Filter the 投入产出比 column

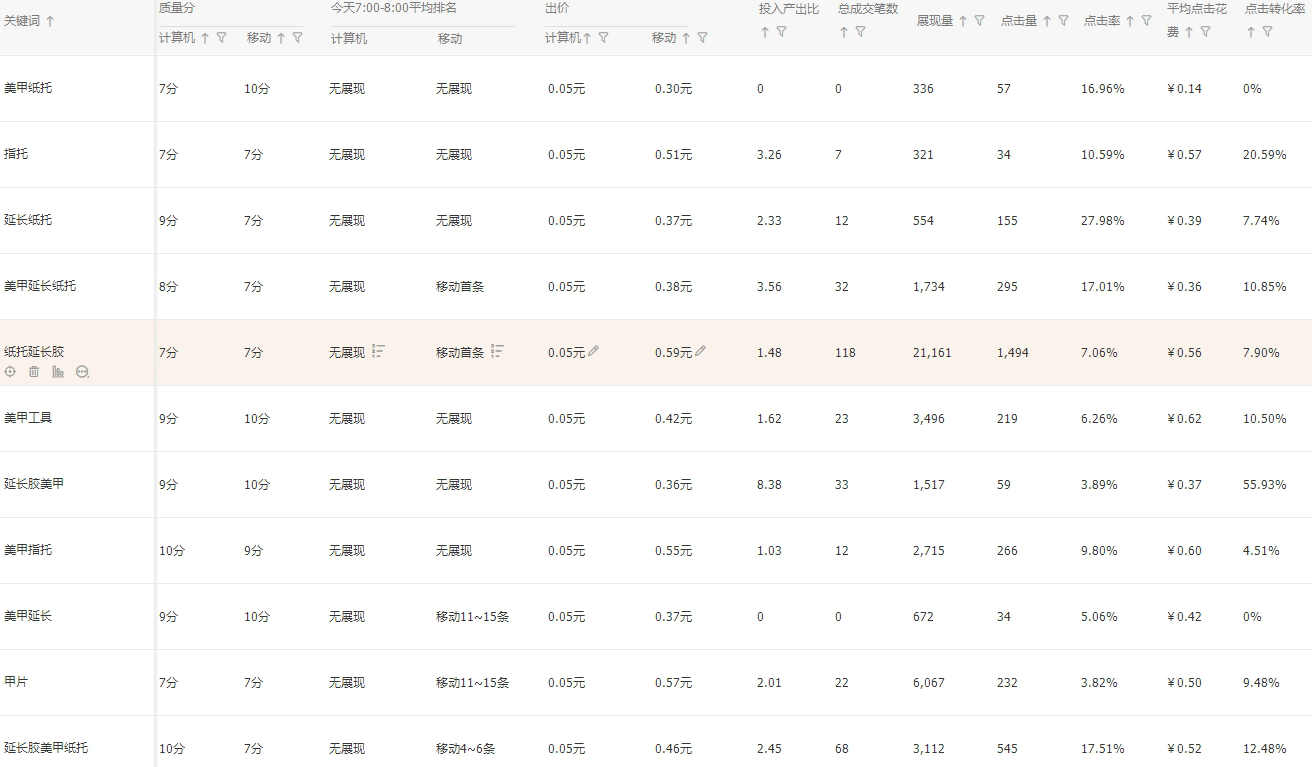tap(781, 32)
